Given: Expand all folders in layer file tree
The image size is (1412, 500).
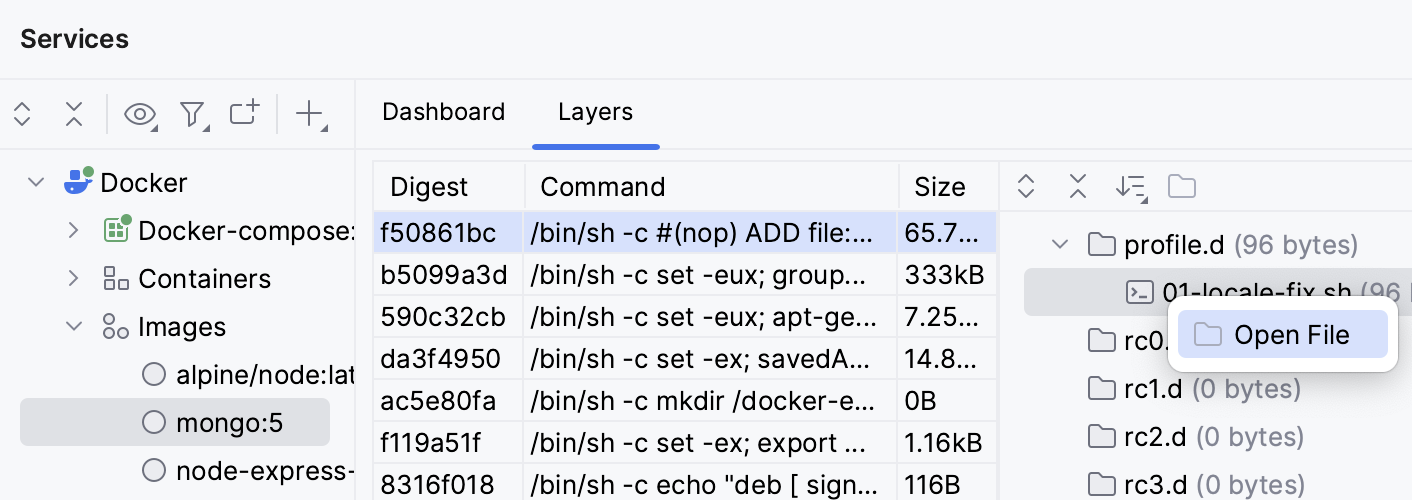Looking at the screenshot, I should click(1025, 186).
